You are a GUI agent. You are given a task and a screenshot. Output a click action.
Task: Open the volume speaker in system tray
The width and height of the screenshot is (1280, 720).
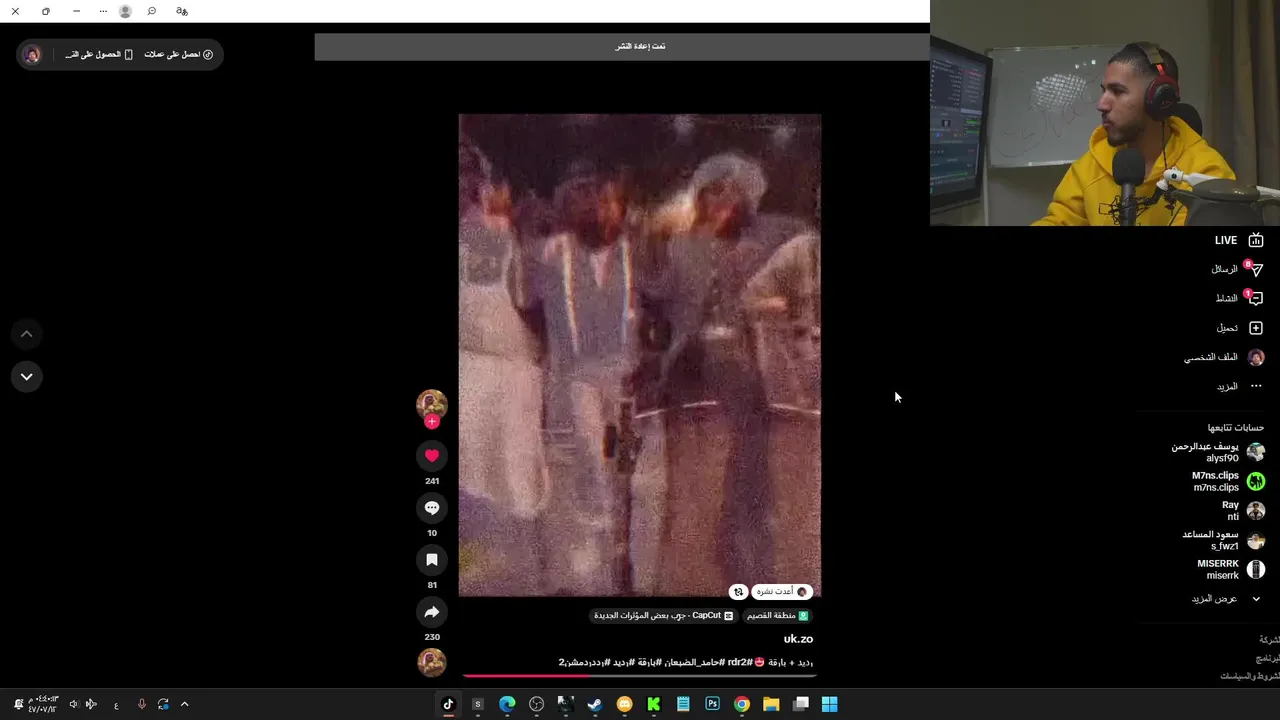point(73,704)
